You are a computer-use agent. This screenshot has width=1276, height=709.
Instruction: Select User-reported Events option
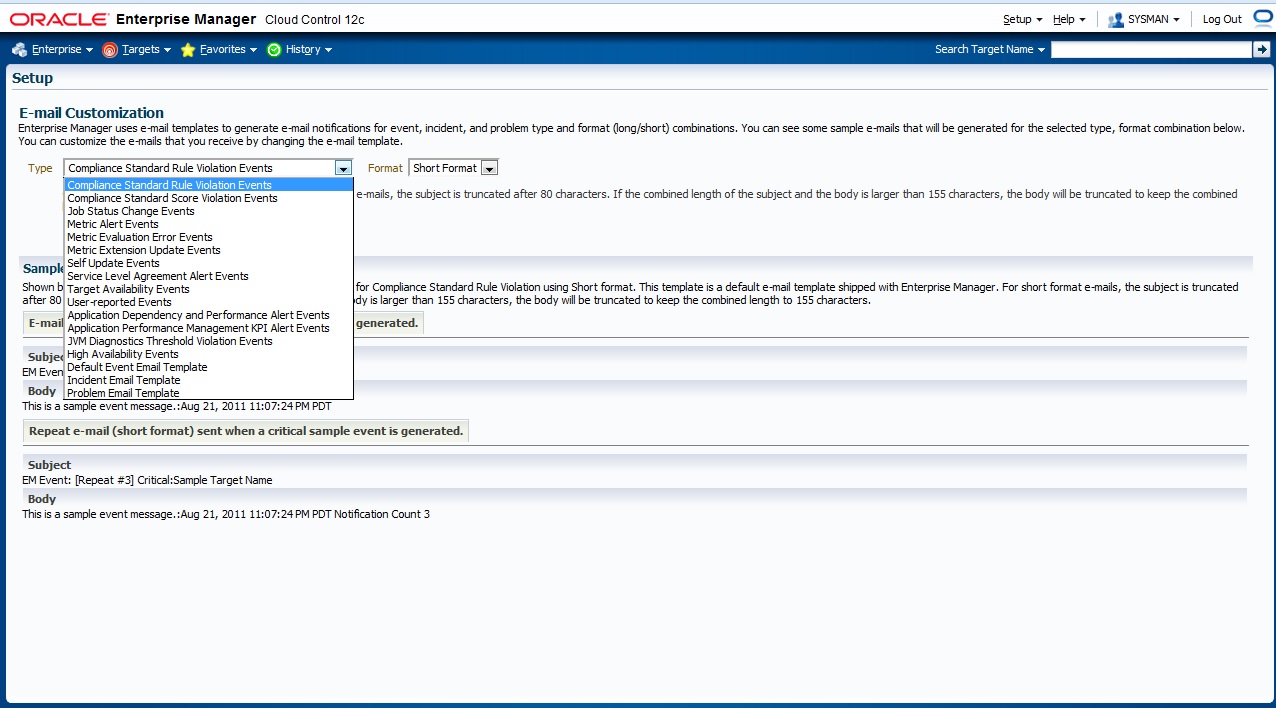(208, 302)
